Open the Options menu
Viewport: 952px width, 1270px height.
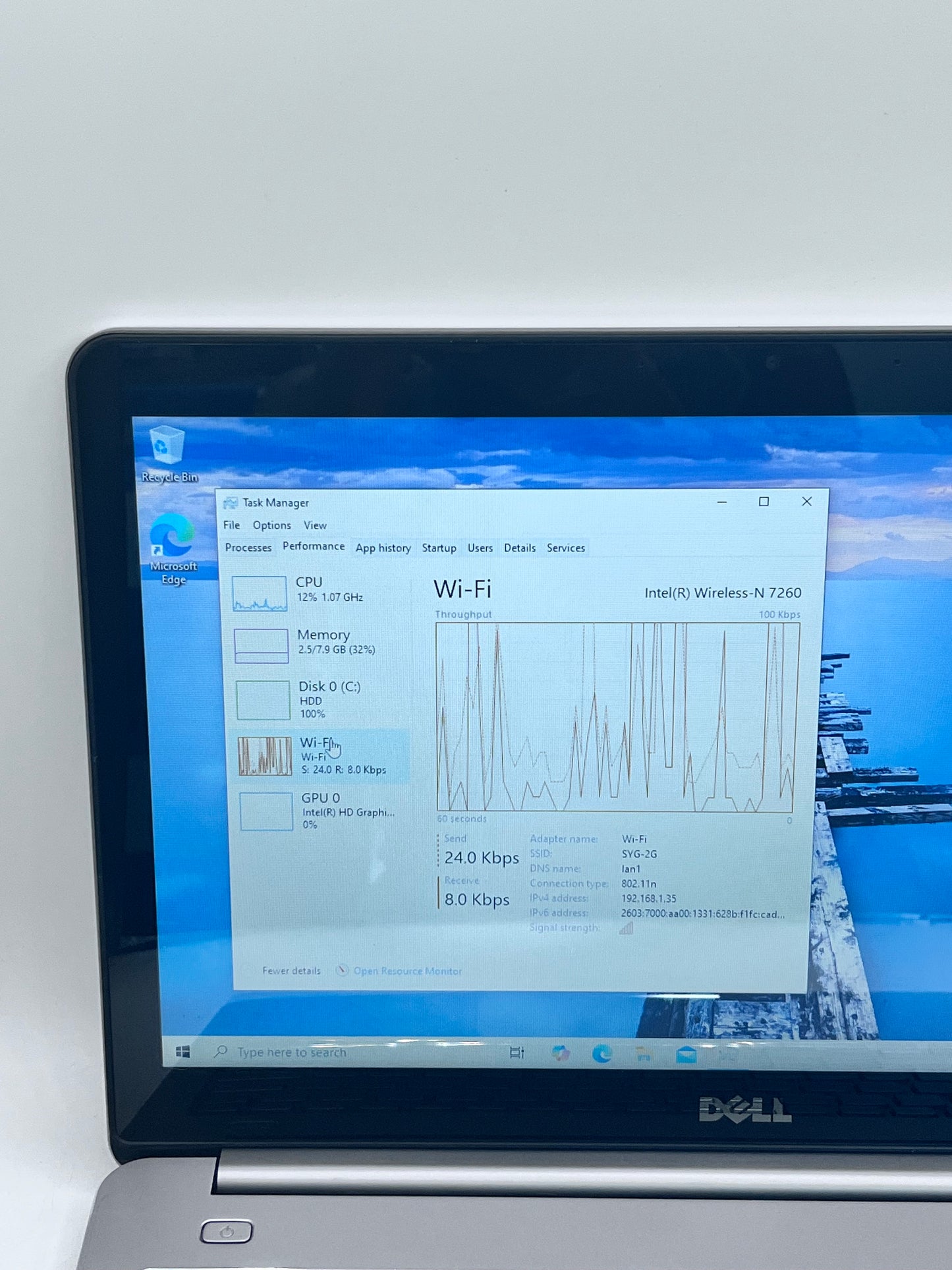(x=271, y=525)
